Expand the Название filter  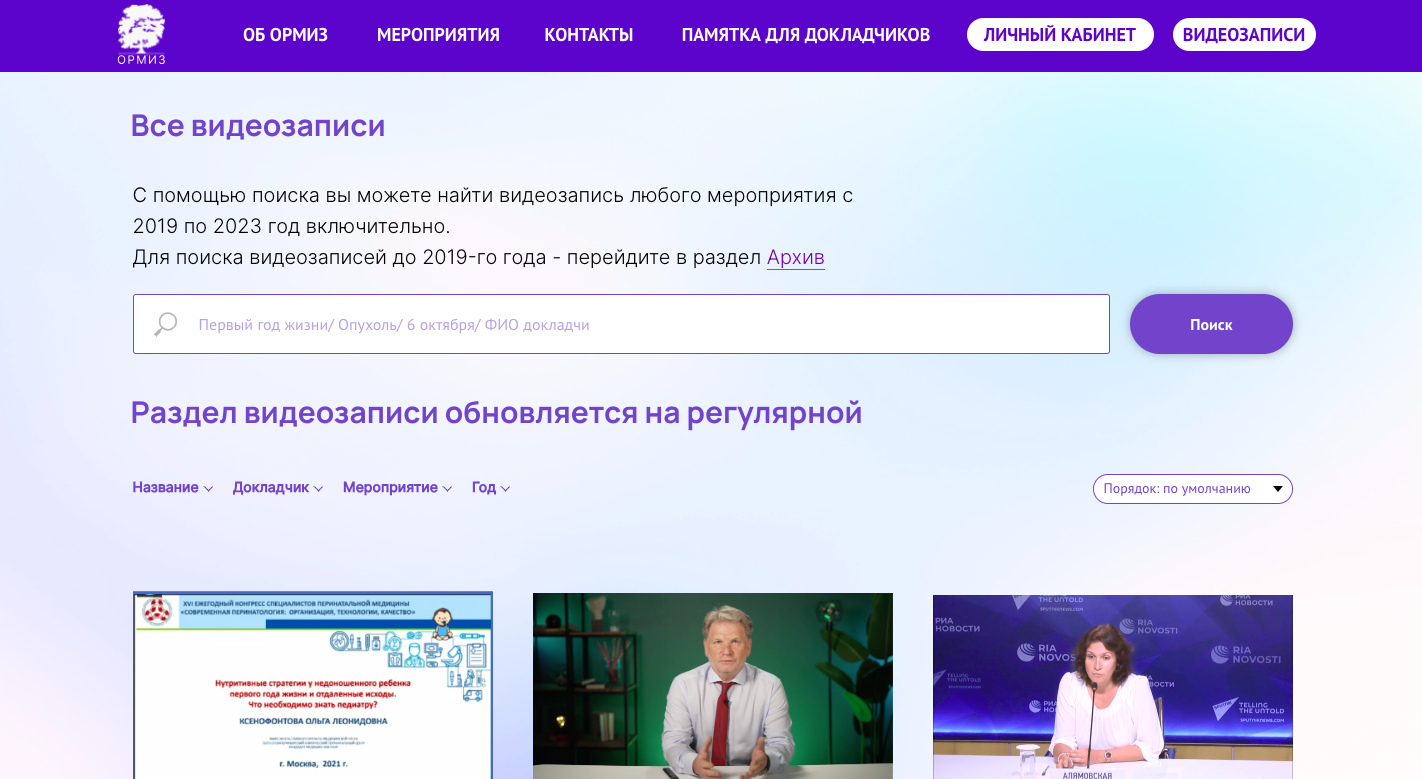pyautogui.click(x=173, y=488)
